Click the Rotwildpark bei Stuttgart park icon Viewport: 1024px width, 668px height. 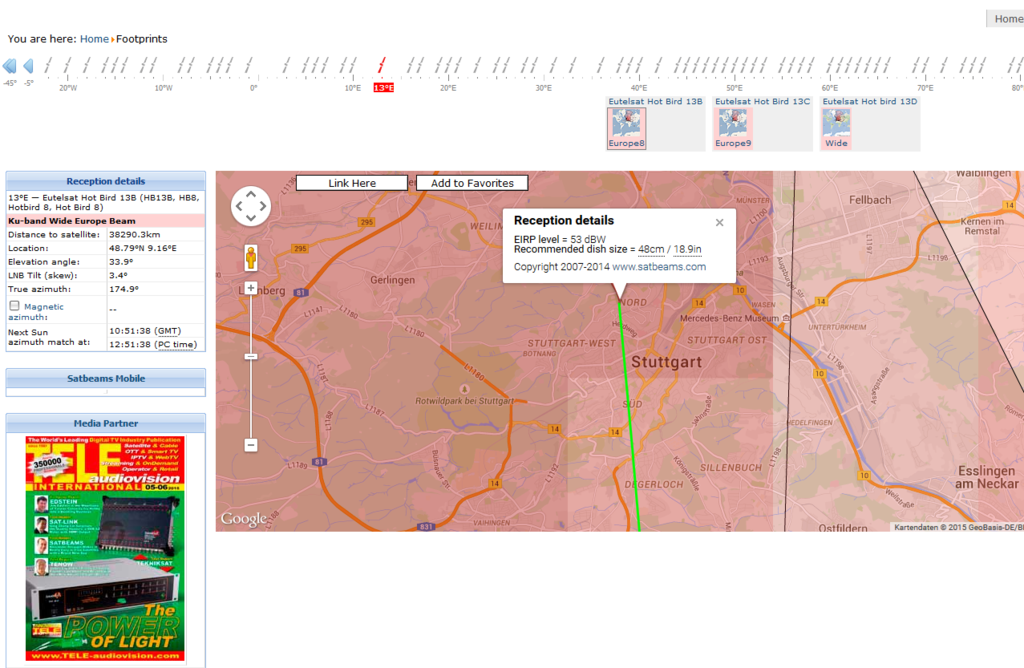pyautogui.click(x=464, y=389)
